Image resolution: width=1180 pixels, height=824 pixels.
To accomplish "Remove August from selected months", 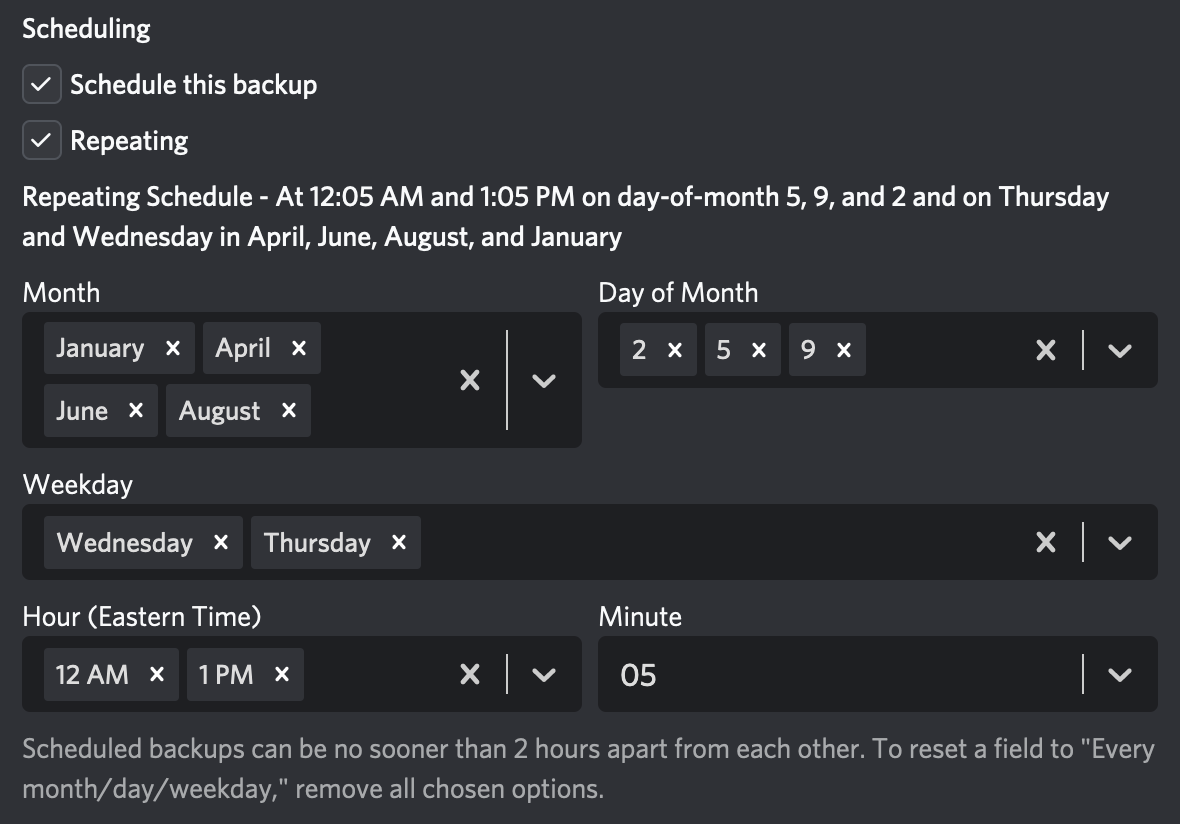I will 288,411.
